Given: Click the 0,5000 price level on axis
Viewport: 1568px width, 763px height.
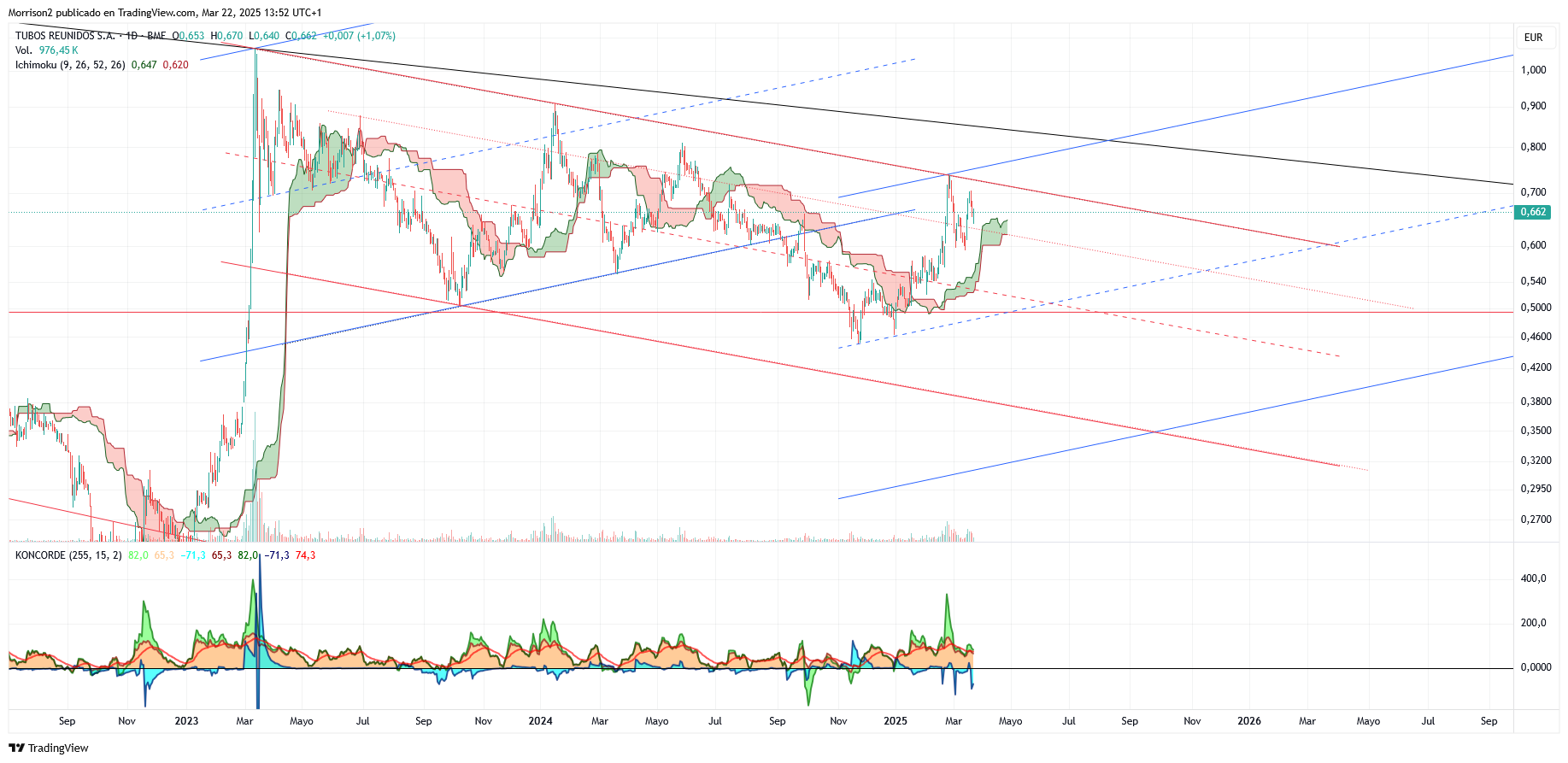Looking at the screenshot, I should point(1536,308).
